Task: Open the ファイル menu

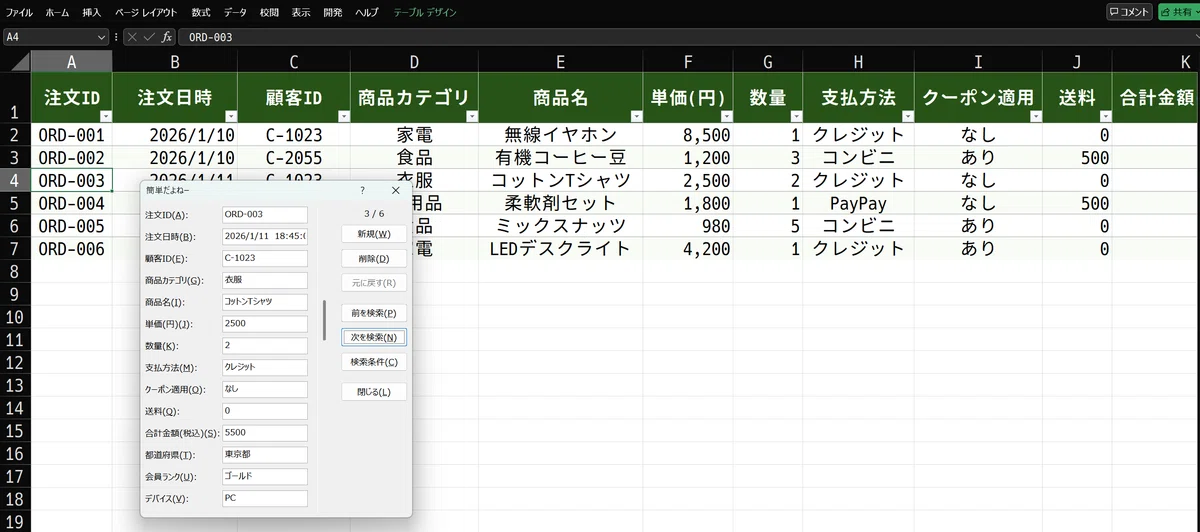Action: point(19,12)
